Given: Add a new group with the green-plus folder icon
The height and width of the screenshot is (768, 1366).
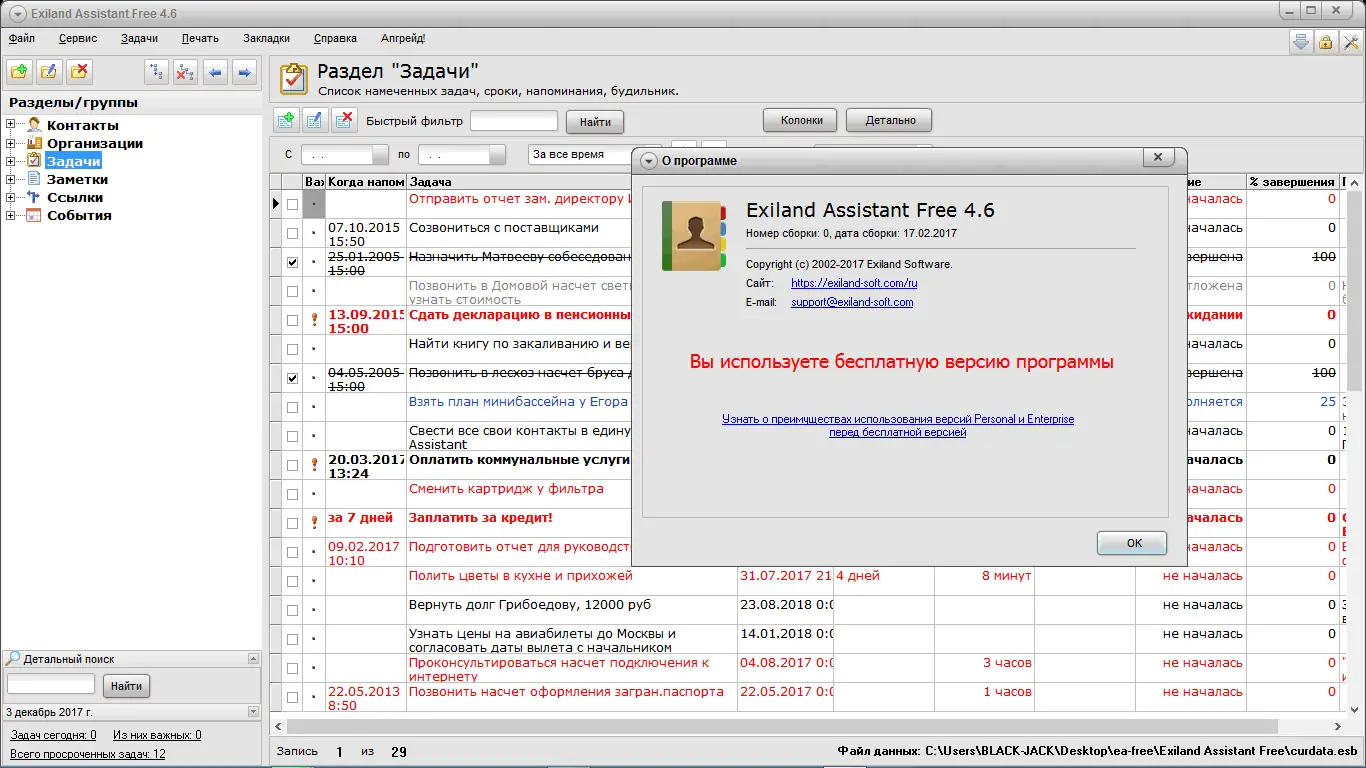Looking at the screenshot, I should click(20, 72).
